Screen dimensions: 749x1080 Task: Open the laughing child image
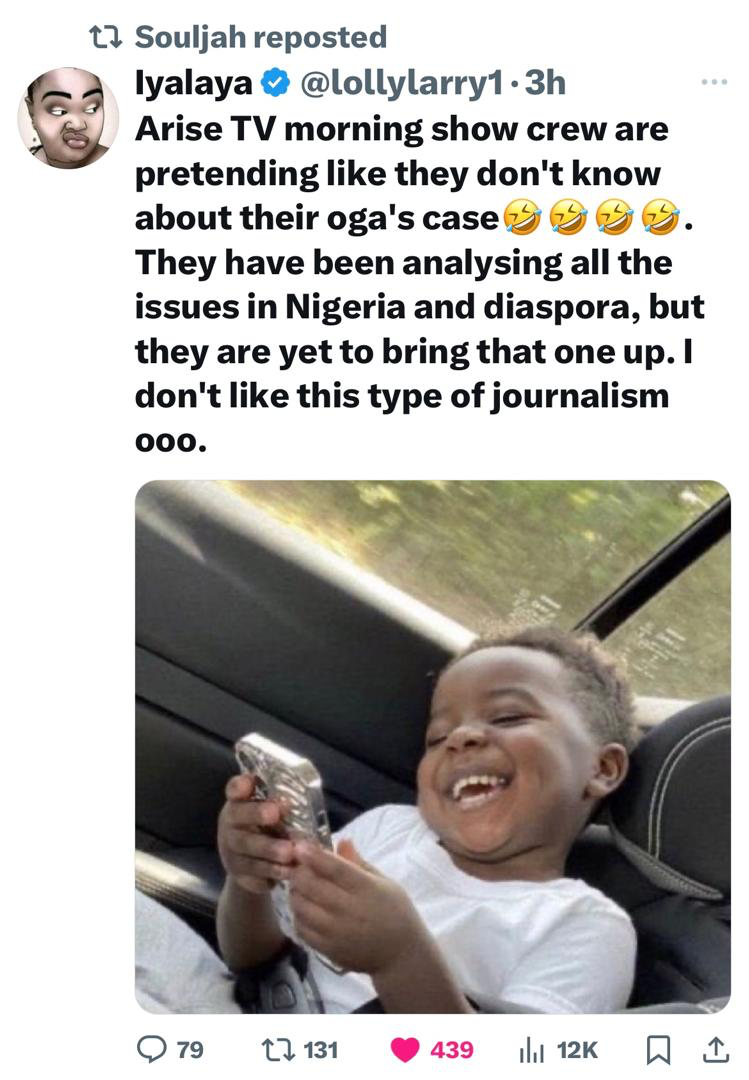(x=433, y=747)
